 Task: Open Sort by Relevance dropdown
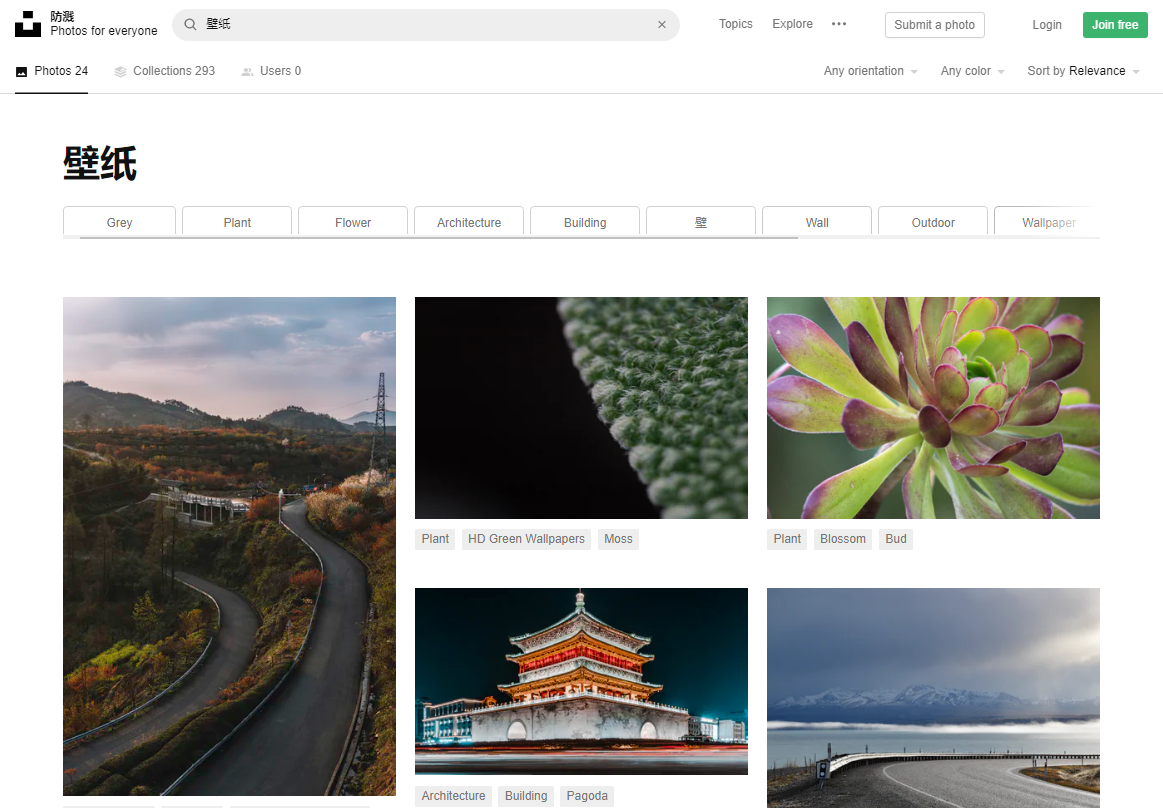[x=1083, y=71]
